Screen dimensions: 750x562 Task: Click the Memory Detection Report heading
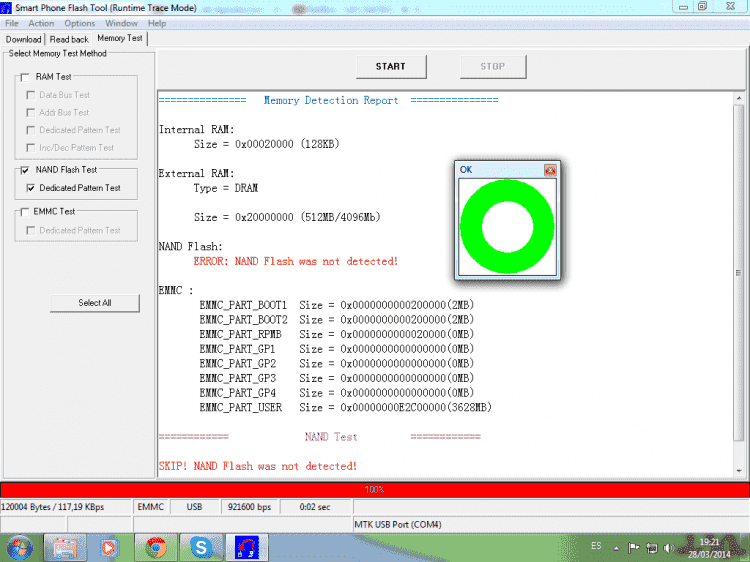pyautogui.click(x=331, y=100)
